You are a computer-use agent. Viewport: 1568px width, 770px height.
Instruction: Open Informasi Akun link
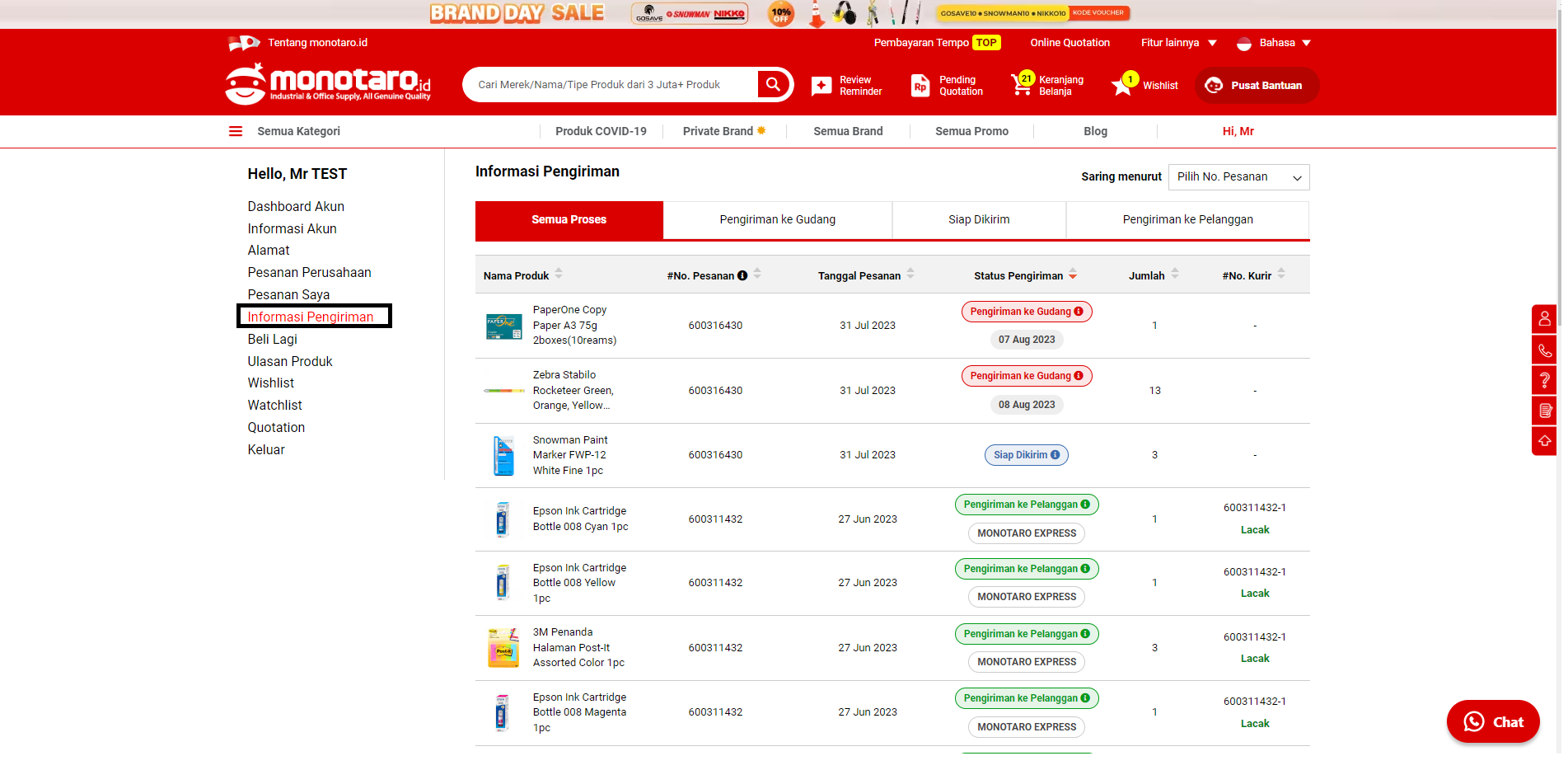292,229
